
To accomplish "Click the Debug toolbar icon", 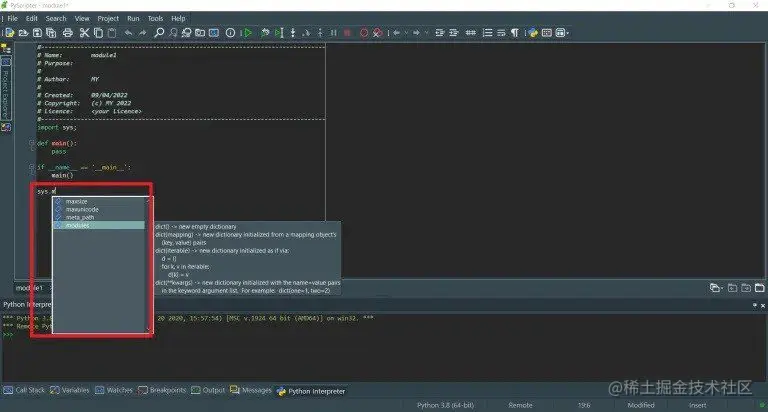I will click(265, 33).
